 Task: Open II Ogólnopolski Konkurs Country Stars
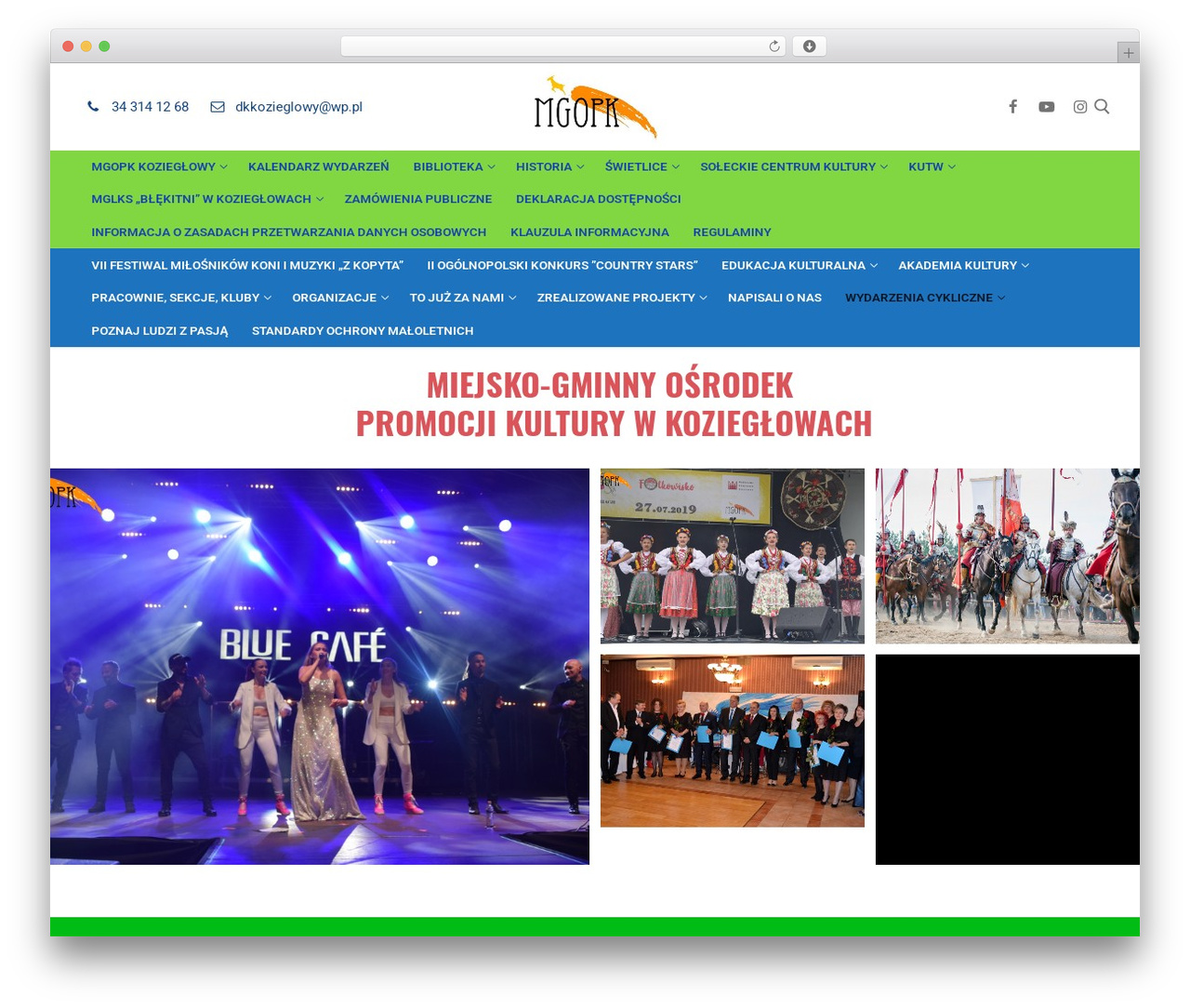(562, 266)
